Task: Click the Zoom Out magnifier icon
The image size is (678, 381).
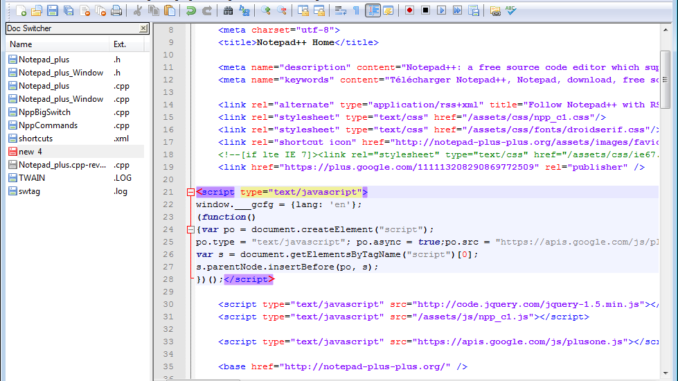Action: [x=282, y=11]
